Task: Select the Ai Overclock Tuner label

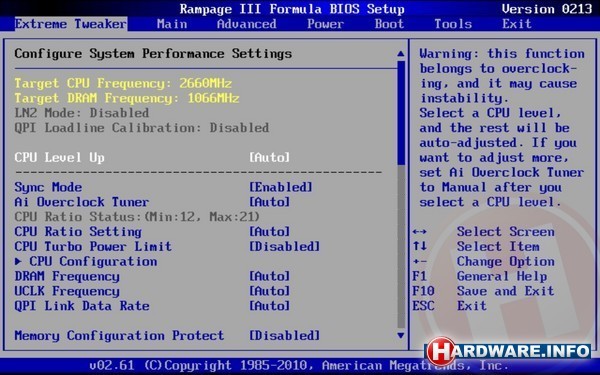Action: coord(82,202)
